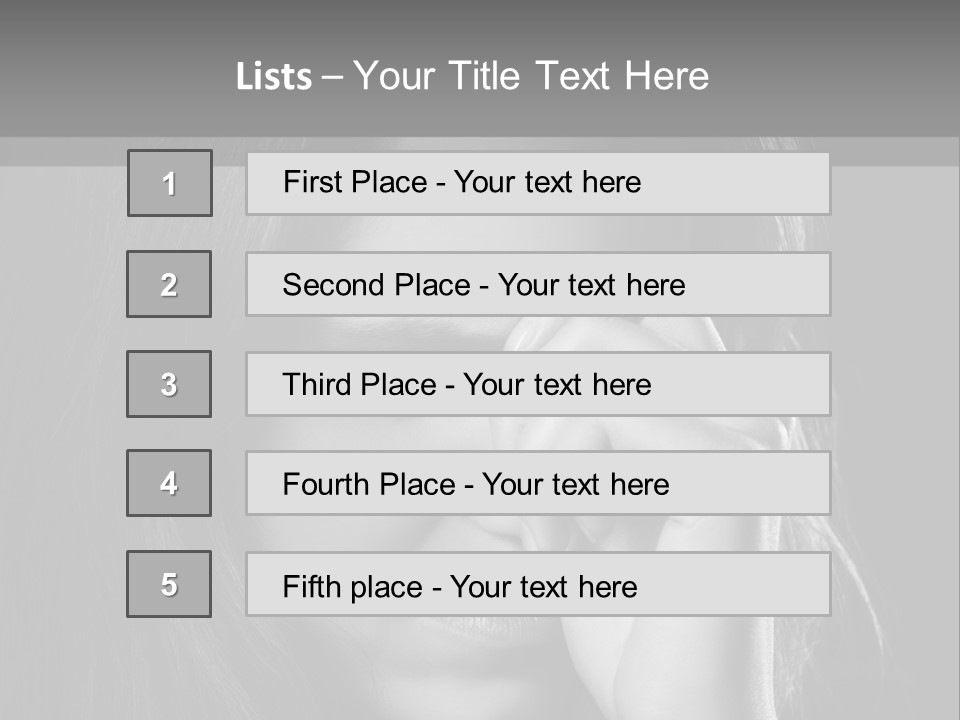The height and width of the screenshot is (720, 960).
Task: Click the bold word 'Lists' in title
Action: click(x=273, y=77)
